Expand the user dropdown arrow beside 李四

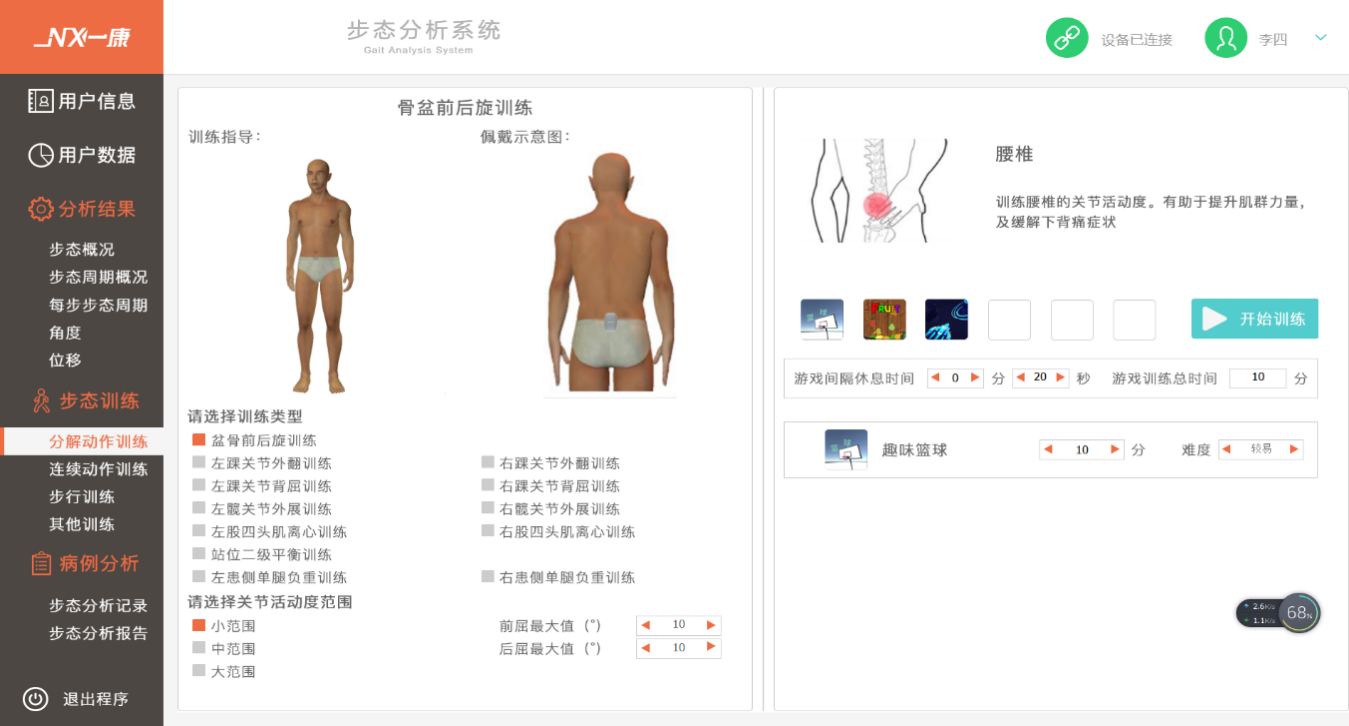[1320, 38]
